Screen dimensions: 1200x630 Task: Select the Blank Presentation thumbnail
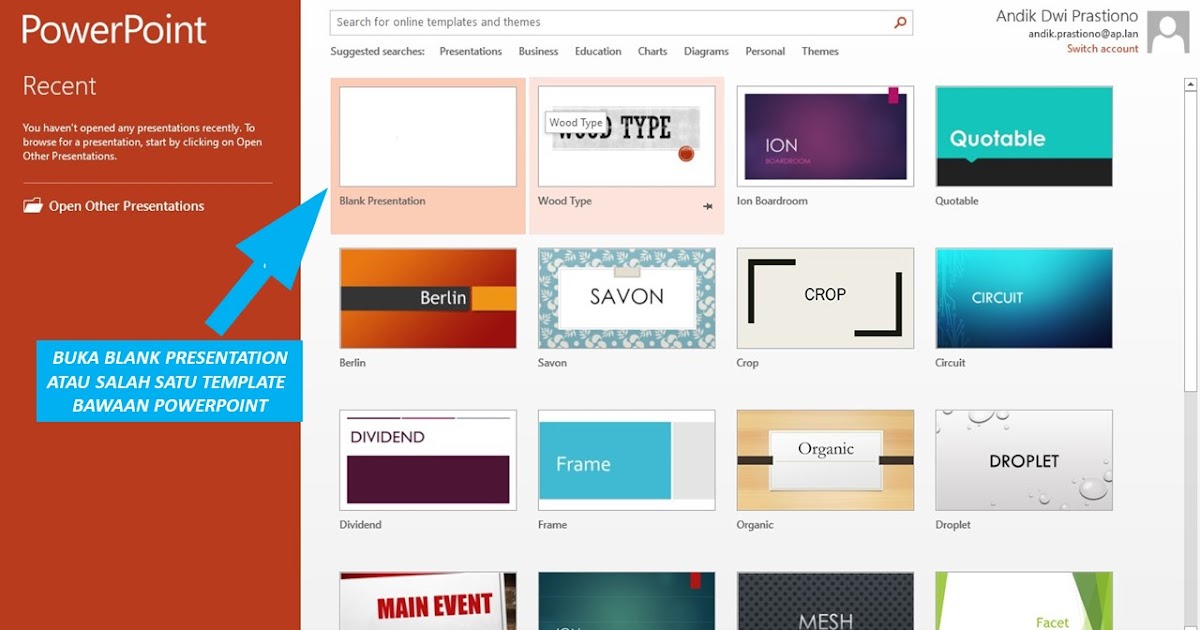(428, 136)
